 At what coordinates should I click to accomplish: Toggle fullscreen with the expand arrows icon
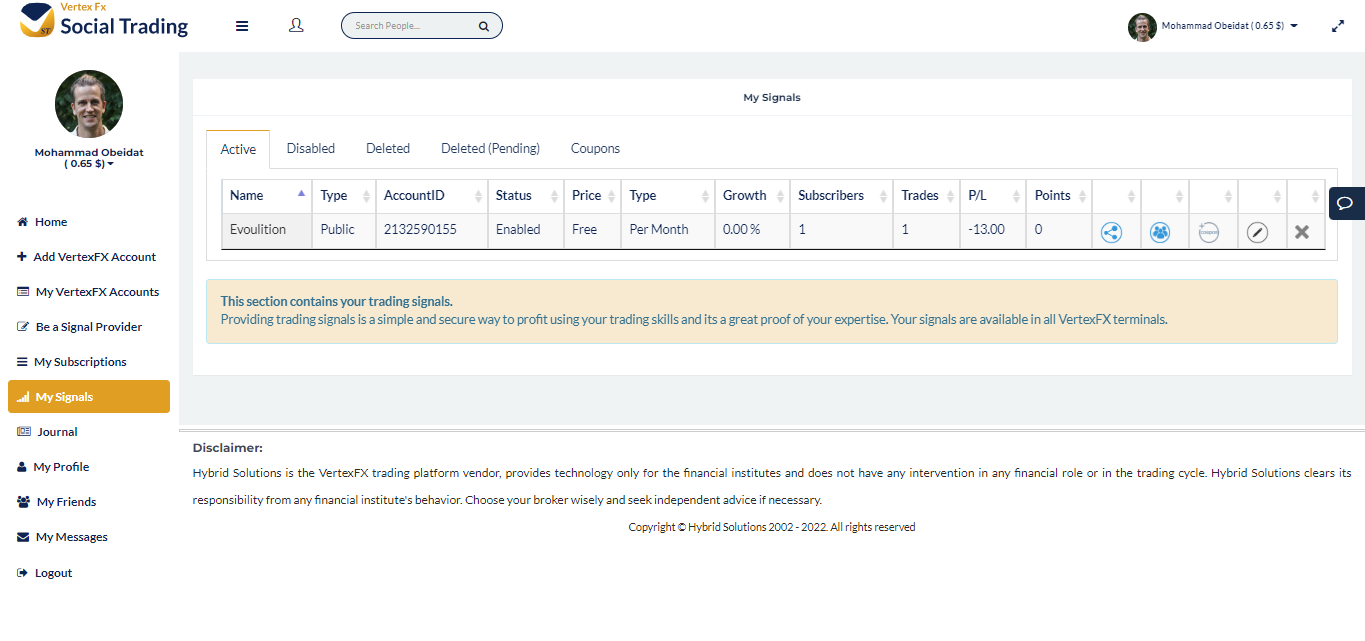(x=1338, y=27)
